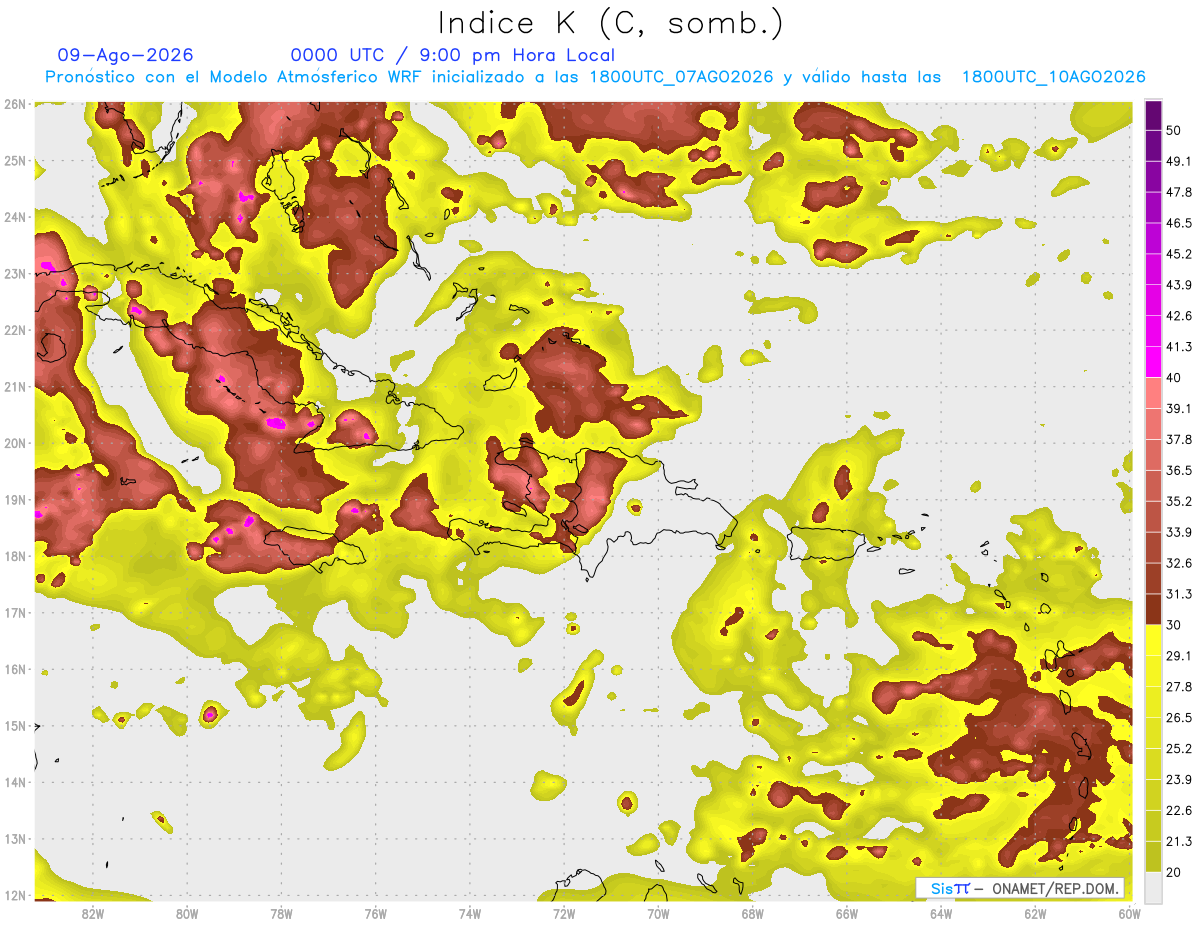Click '0000 UTC / 9:00 pm Hora Local'

tap(453, 56)
